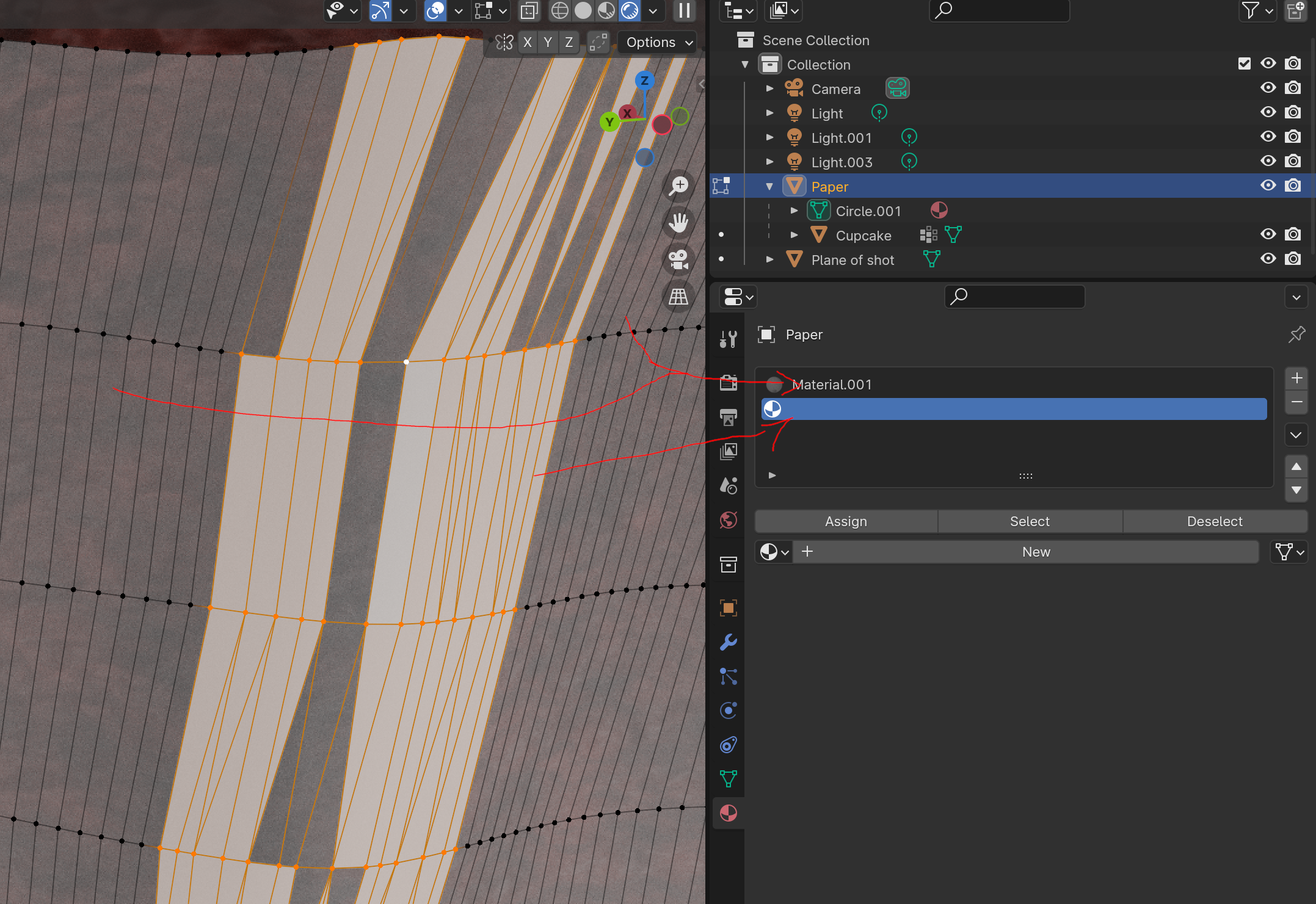Switch perspective/orthographic grid icon
1316x904 pixels.
coord(678,297)
